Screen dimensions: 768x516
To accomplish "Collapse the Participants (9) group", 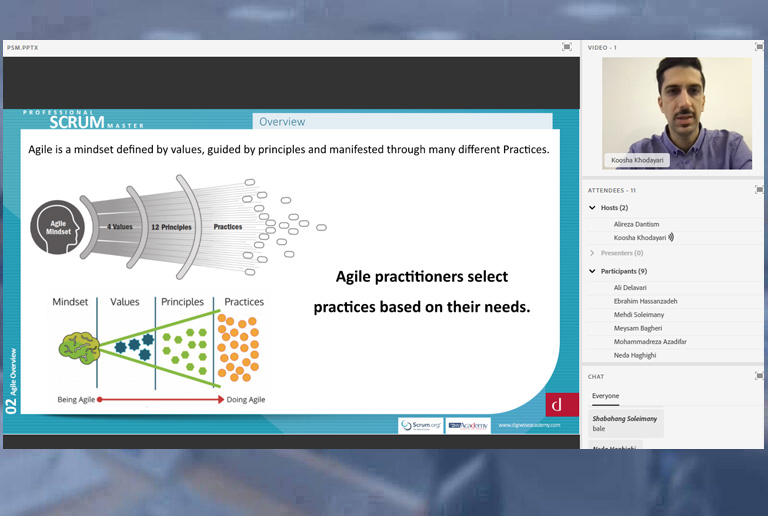I will [593, 271].
